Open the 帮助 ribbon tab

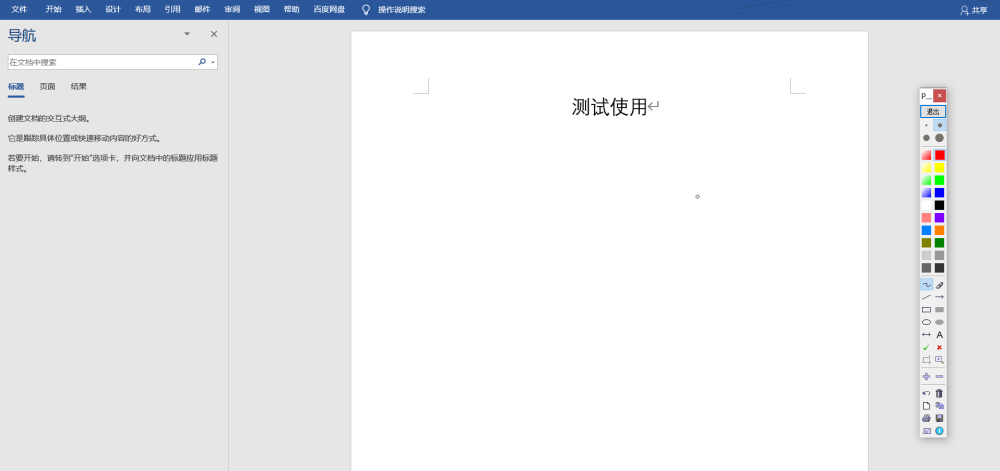point(291,10)
